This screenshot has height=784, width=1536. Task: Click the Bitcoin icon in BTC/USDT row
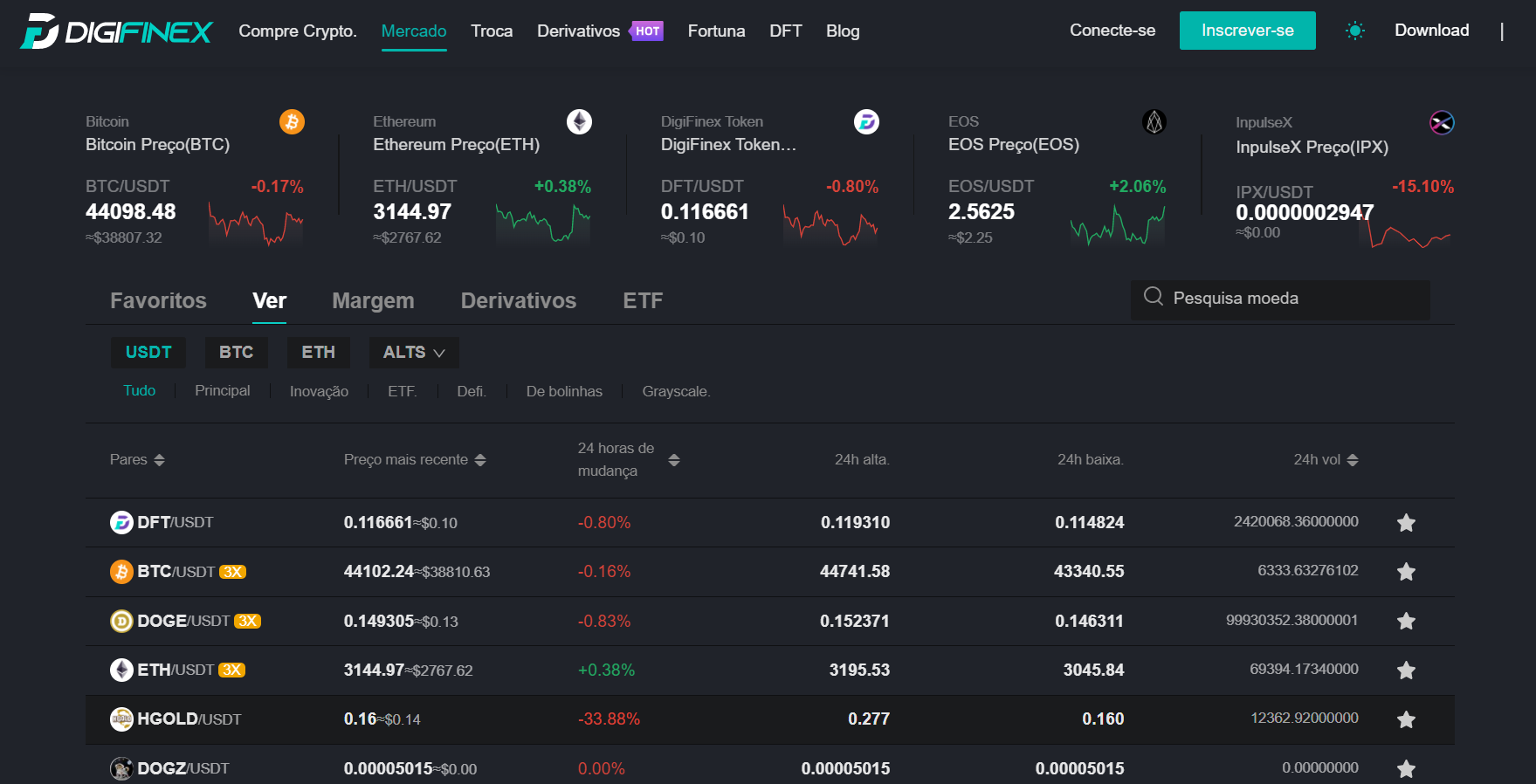click(x=121, y=571)
